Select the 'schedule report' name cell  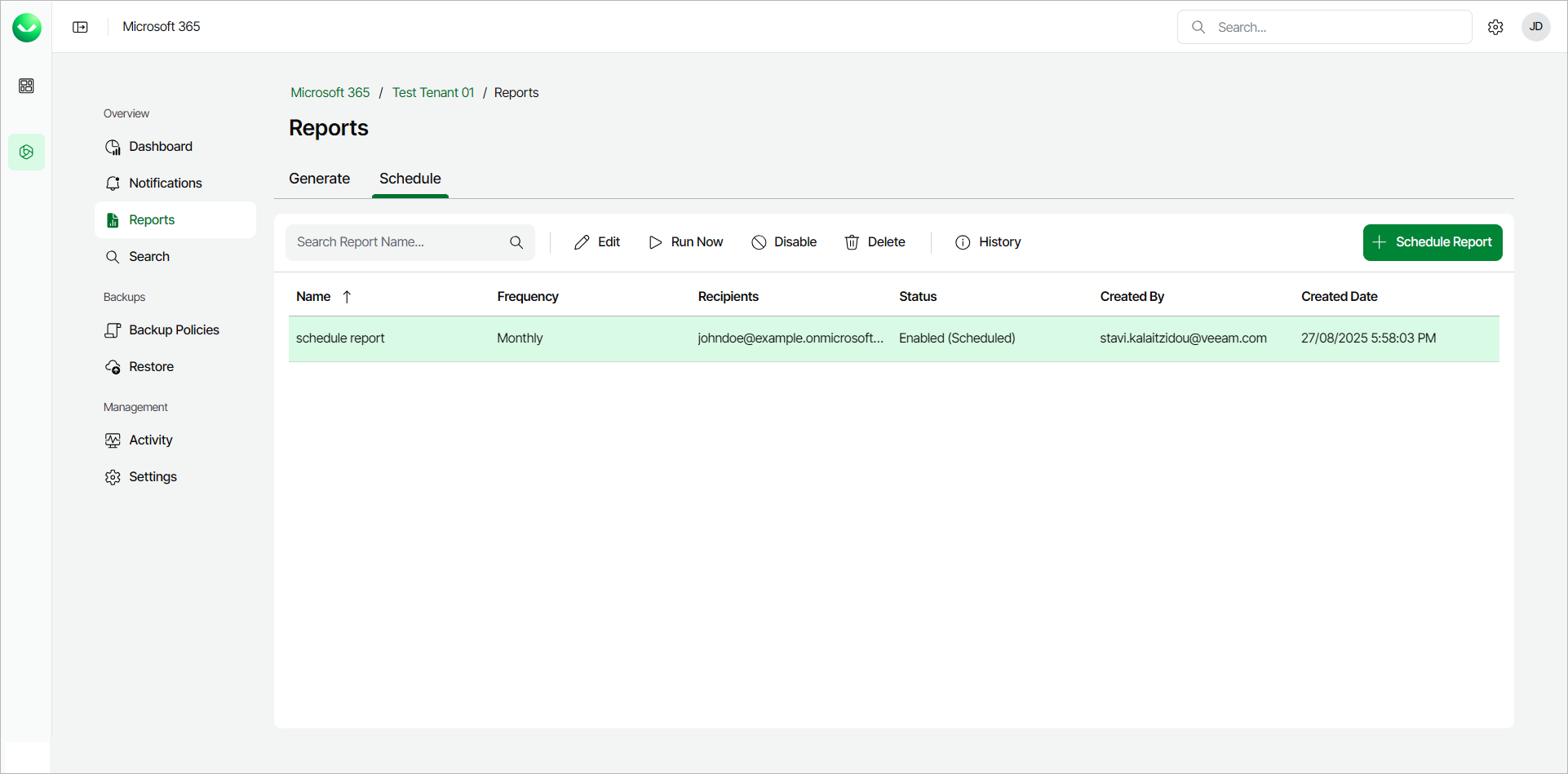pyautogui.click(x=340, y=338)
